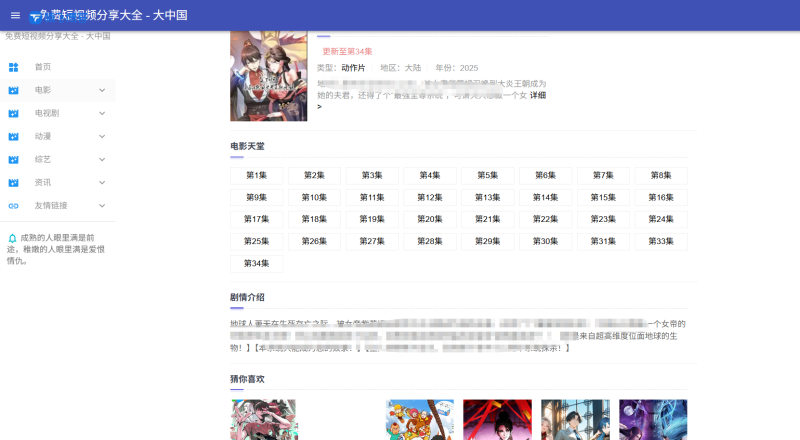Expand the 综艺 submenu chevron
Viewport: 800px width, 440px height.
pos(102,160)
